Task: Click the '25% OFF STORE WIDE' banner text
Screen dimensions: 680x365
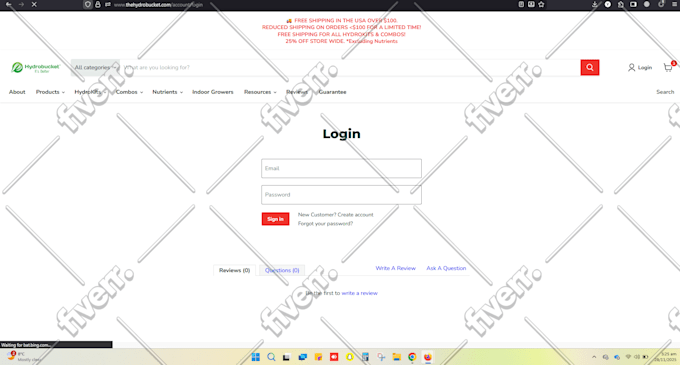Action: pos(315,41)
